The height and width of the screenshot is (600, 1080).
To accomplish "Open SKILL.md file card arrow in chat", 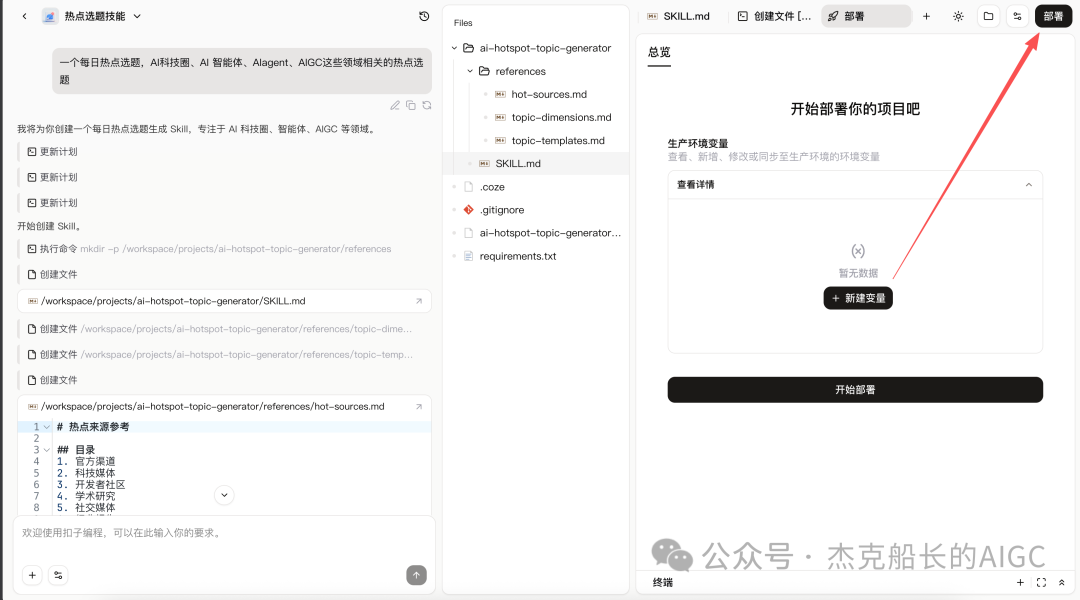I will pos(419,301).
